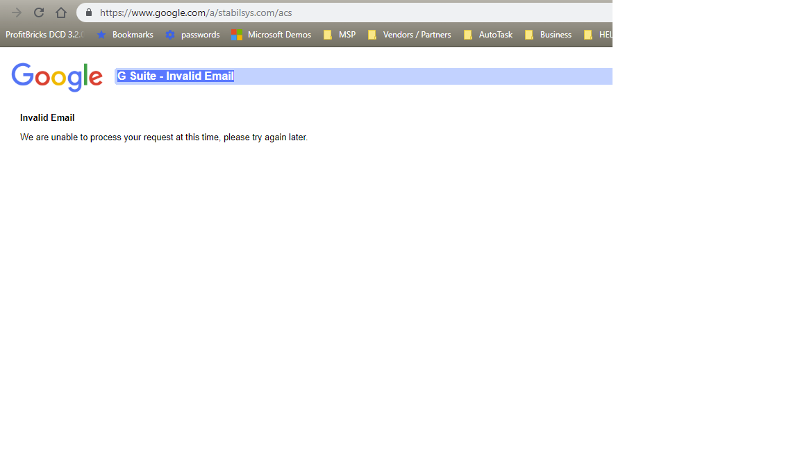Click the blue star Bookmarks icon

pos(101,35)
